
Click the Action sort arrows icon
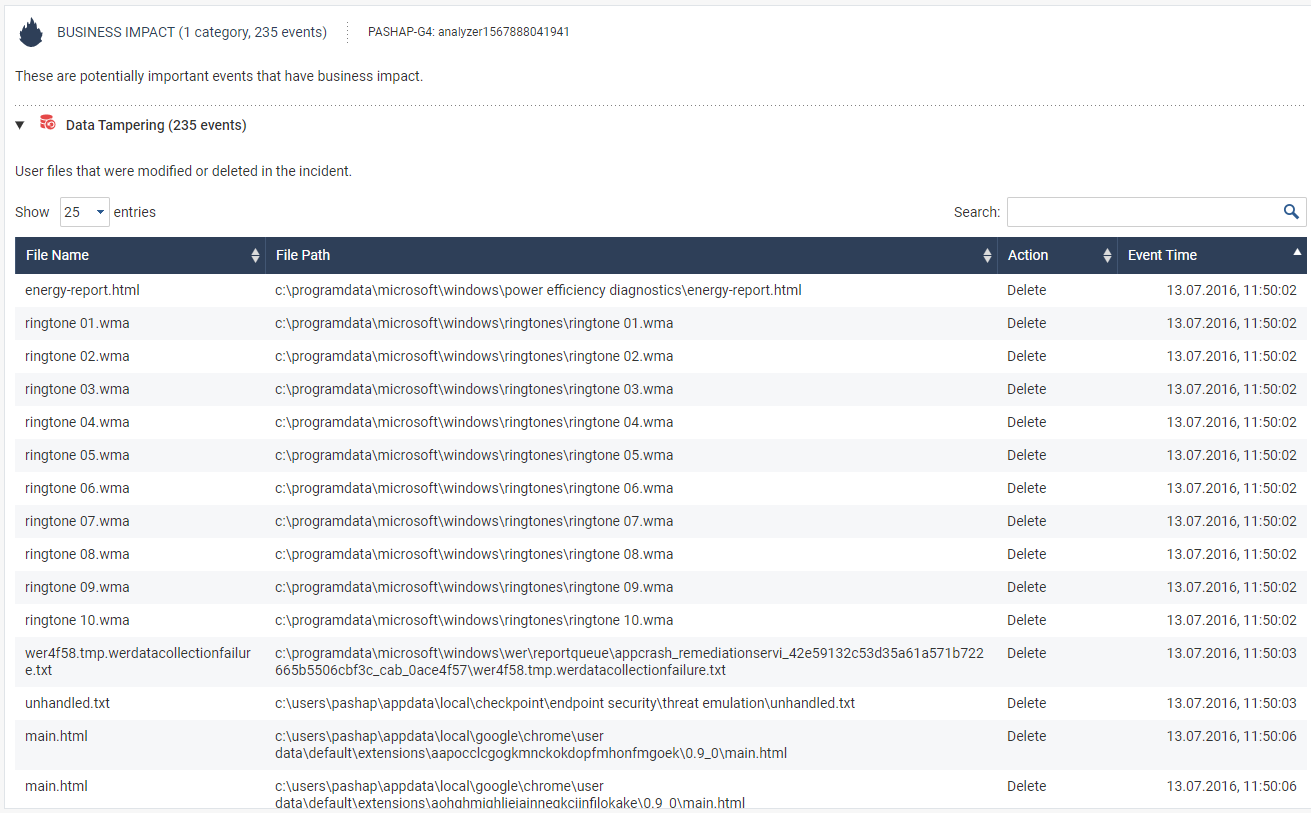pos(1107,256)
